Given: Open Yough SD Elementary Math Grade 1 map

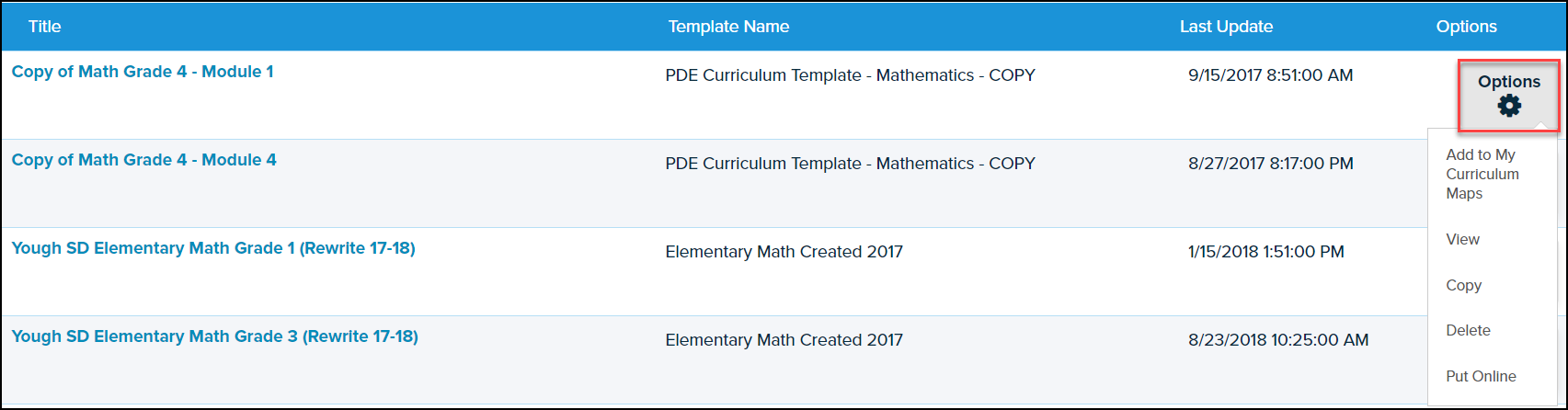Looking at the screenshot, I should click(213, 248).
